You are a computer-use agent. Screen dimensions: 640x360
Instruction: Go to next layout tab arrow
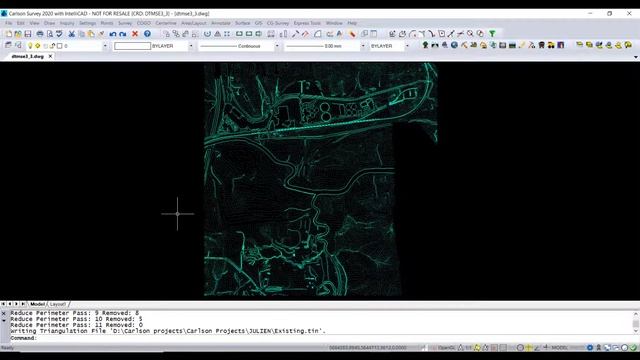click(16, 304)
